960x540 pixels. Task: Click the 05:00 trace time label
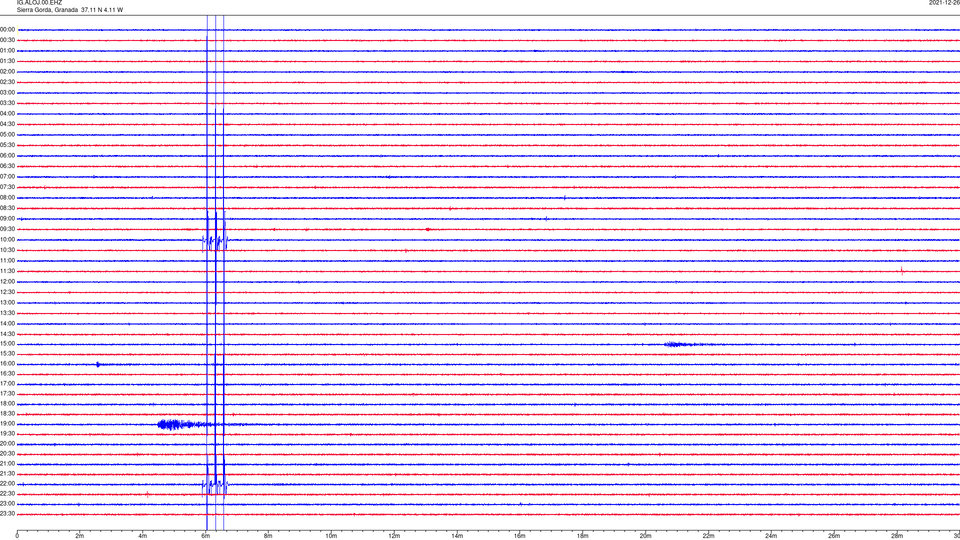point(7,135)
